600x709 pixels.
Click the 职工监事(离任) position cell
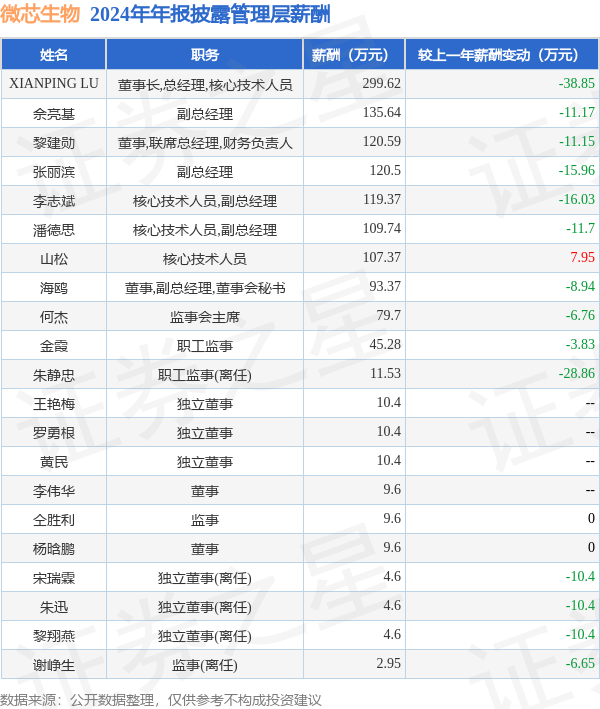pyautogui.click(x=205, y=374)
